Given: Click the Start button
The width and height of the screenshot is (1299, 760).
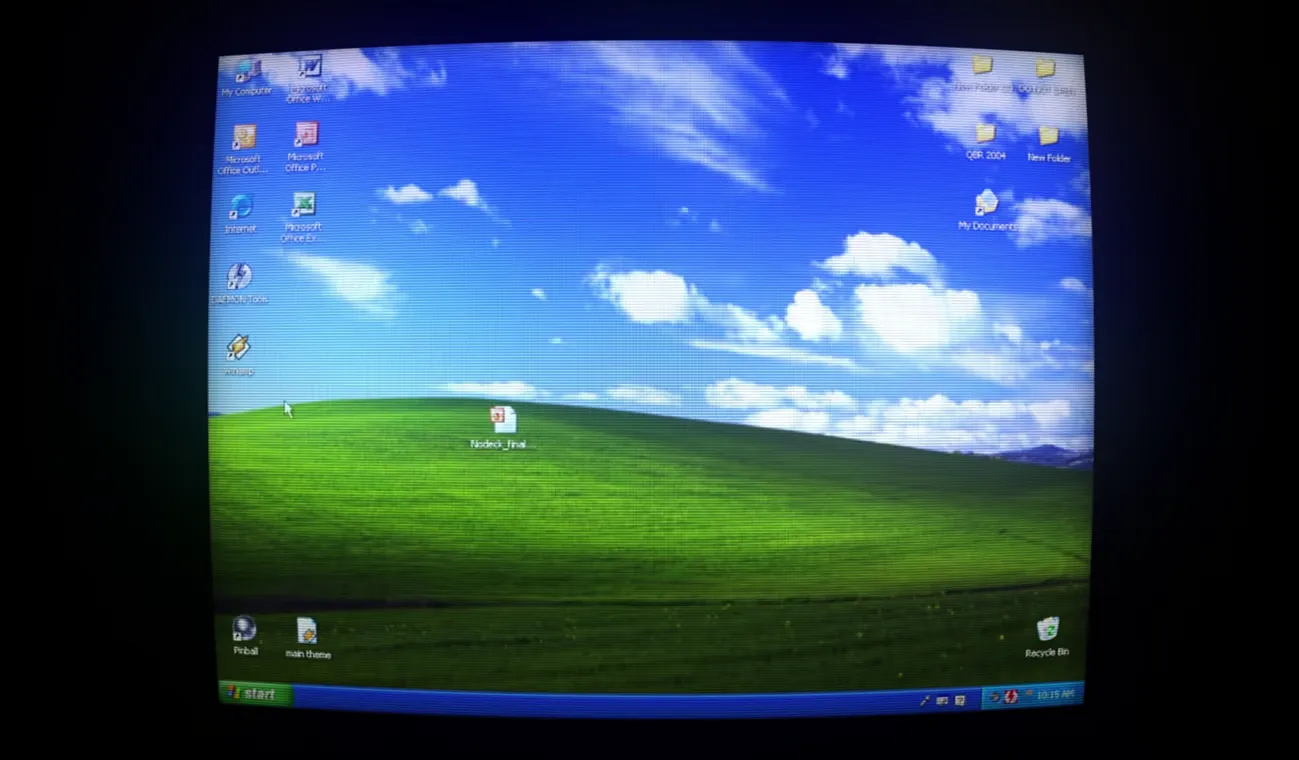Looking at the screenshot, I should [x=255, y=693].
